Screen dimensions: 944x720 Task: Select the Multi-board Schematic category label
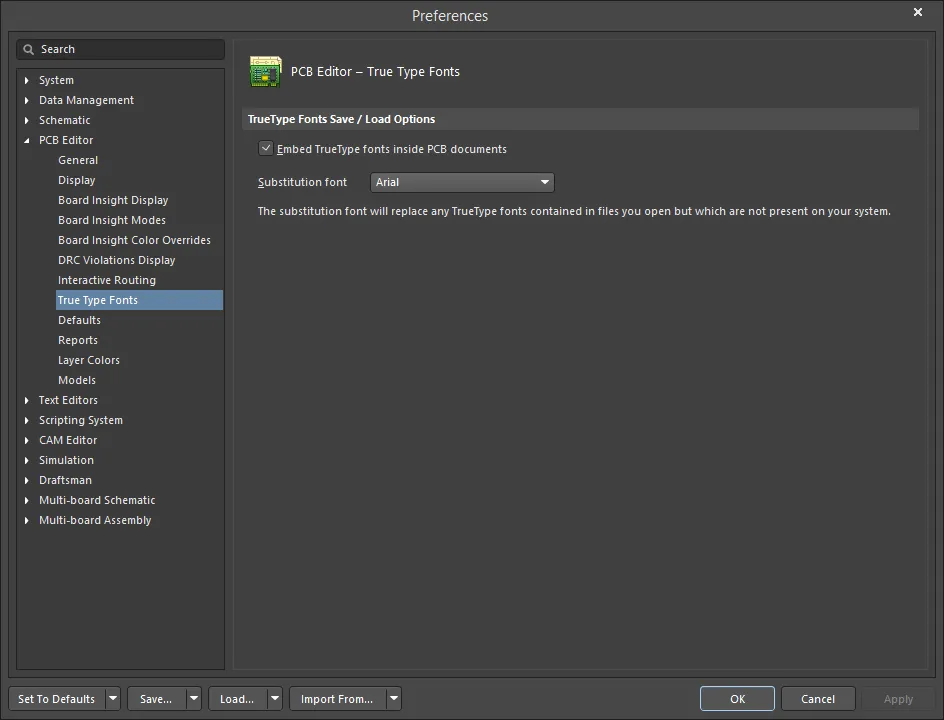pos(97,500)
